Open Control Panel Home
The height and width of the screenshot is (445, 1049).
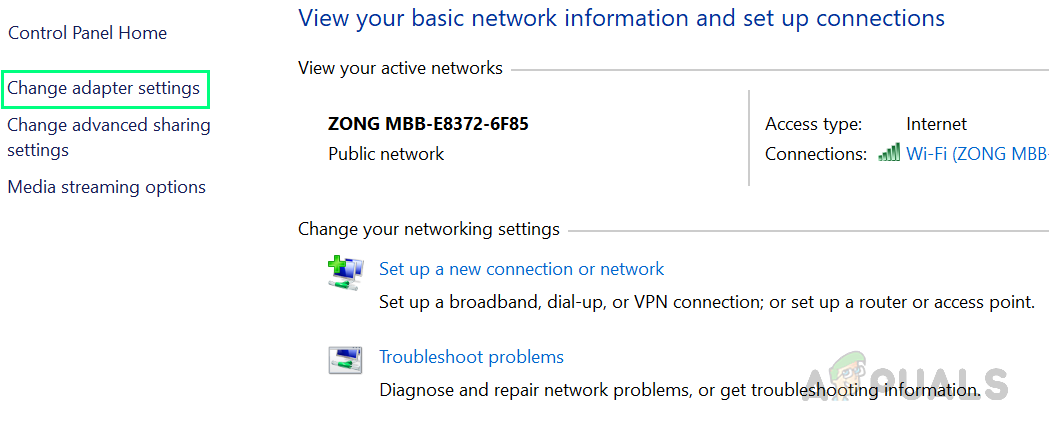pos(87,33)
